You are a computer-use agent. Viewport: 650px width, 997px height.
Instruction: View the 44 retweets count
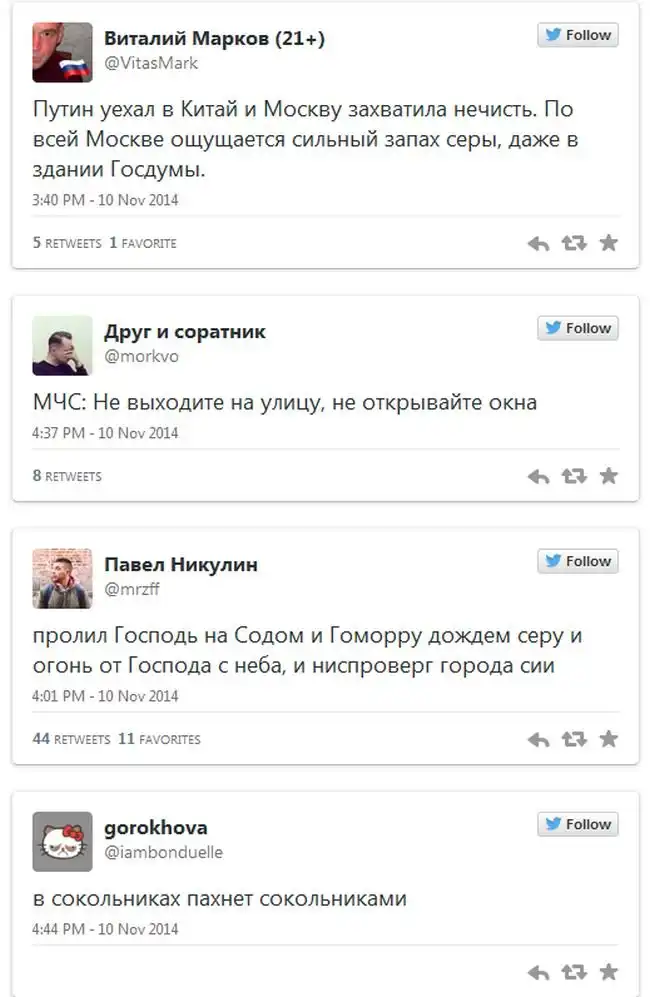point(71,739)
